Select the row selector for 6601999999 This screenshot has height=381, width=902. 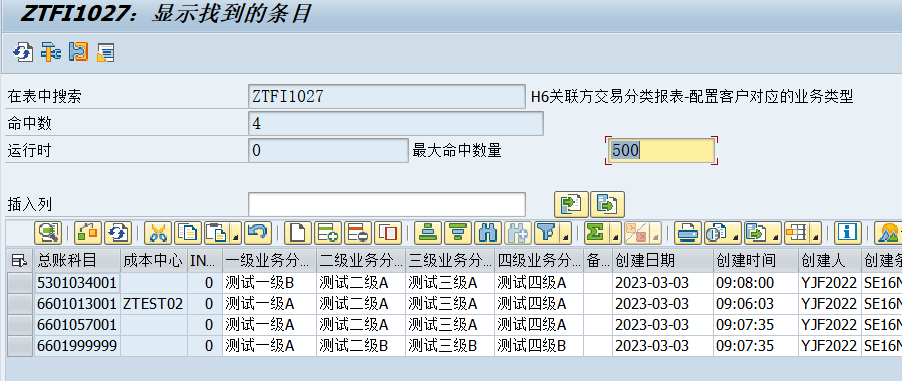pyautogui.click(x=20, y=346)
